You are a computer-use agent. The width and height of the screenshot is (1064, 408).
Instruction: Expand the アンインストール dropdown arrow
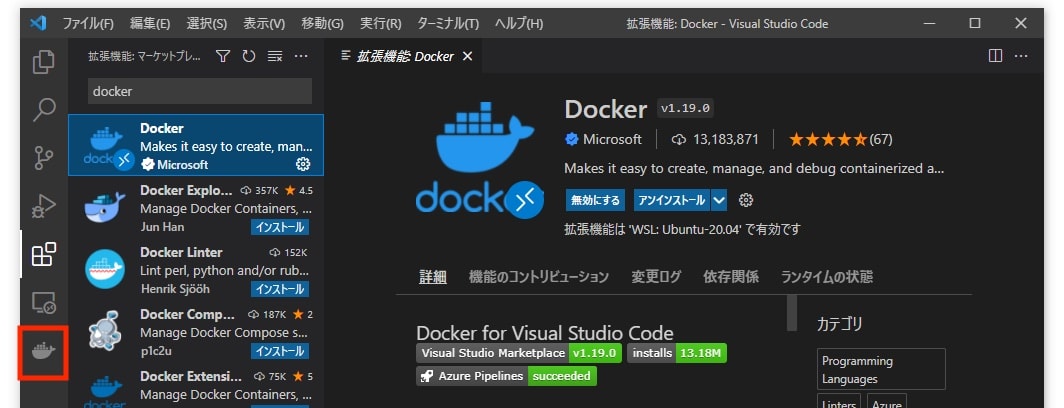719,200
